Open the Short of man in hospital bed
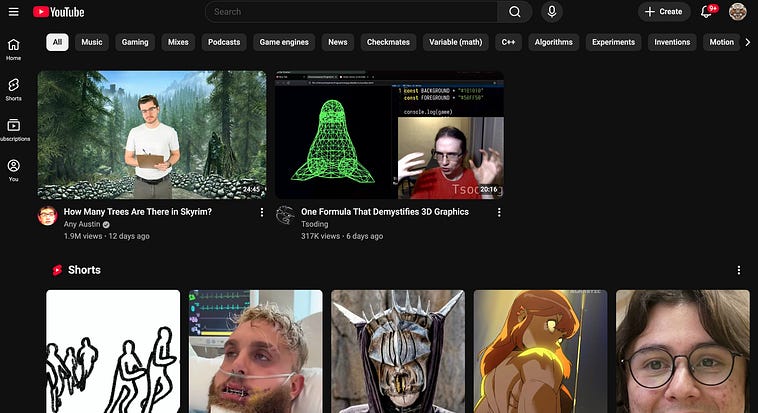The image size is (758, 413). click(x=256, y=352)
